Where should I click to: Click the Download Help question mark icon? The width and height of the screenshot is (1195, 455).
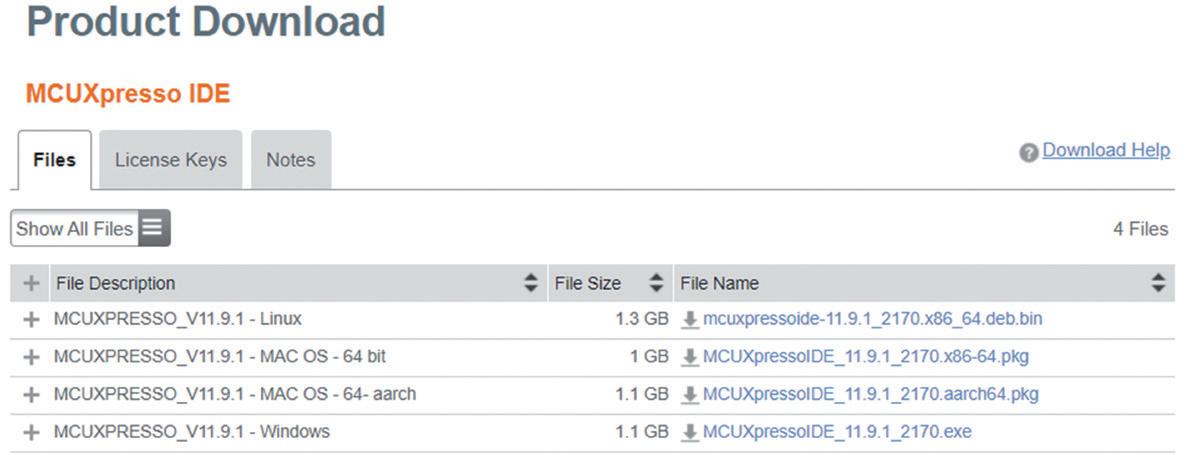(1028, 153)
